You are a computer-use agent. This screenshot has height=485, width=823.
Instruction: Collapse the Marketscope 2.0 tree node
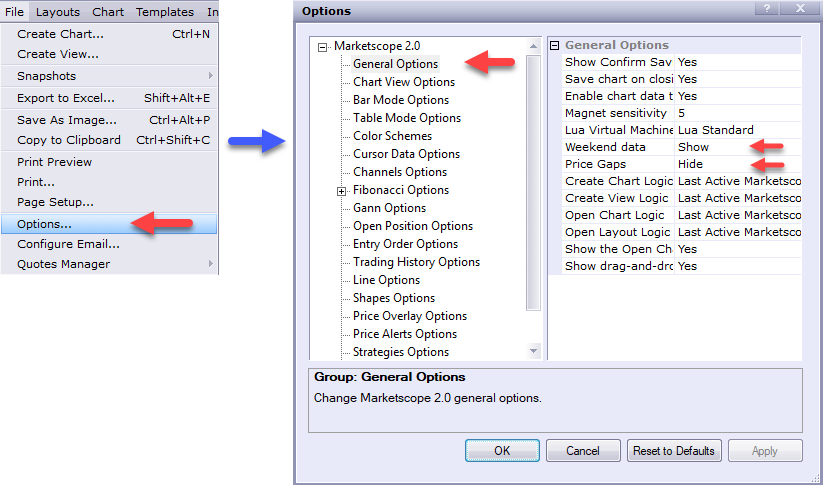coord(322,47)
